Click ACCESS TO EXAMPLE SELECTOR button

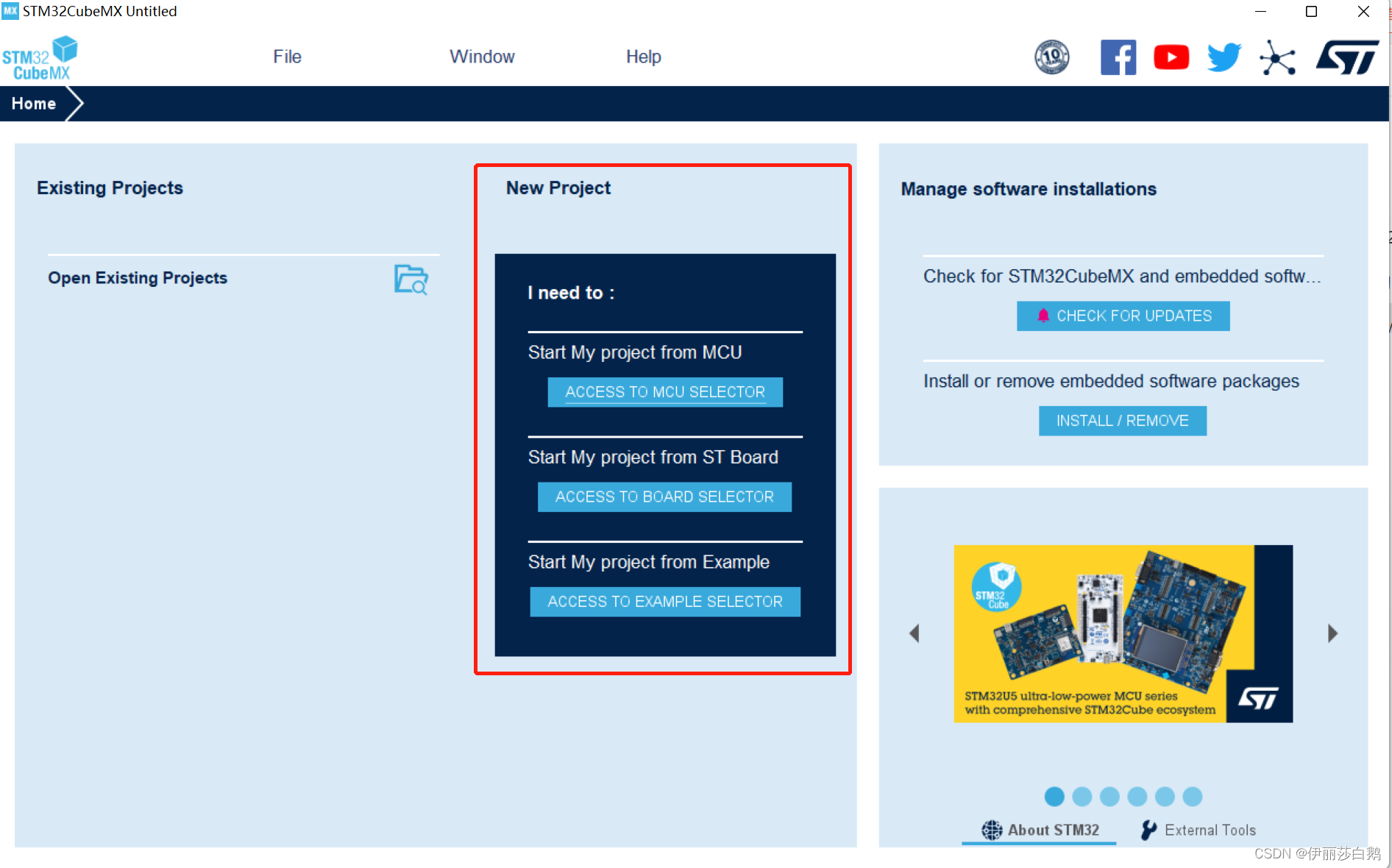[665, 602]
